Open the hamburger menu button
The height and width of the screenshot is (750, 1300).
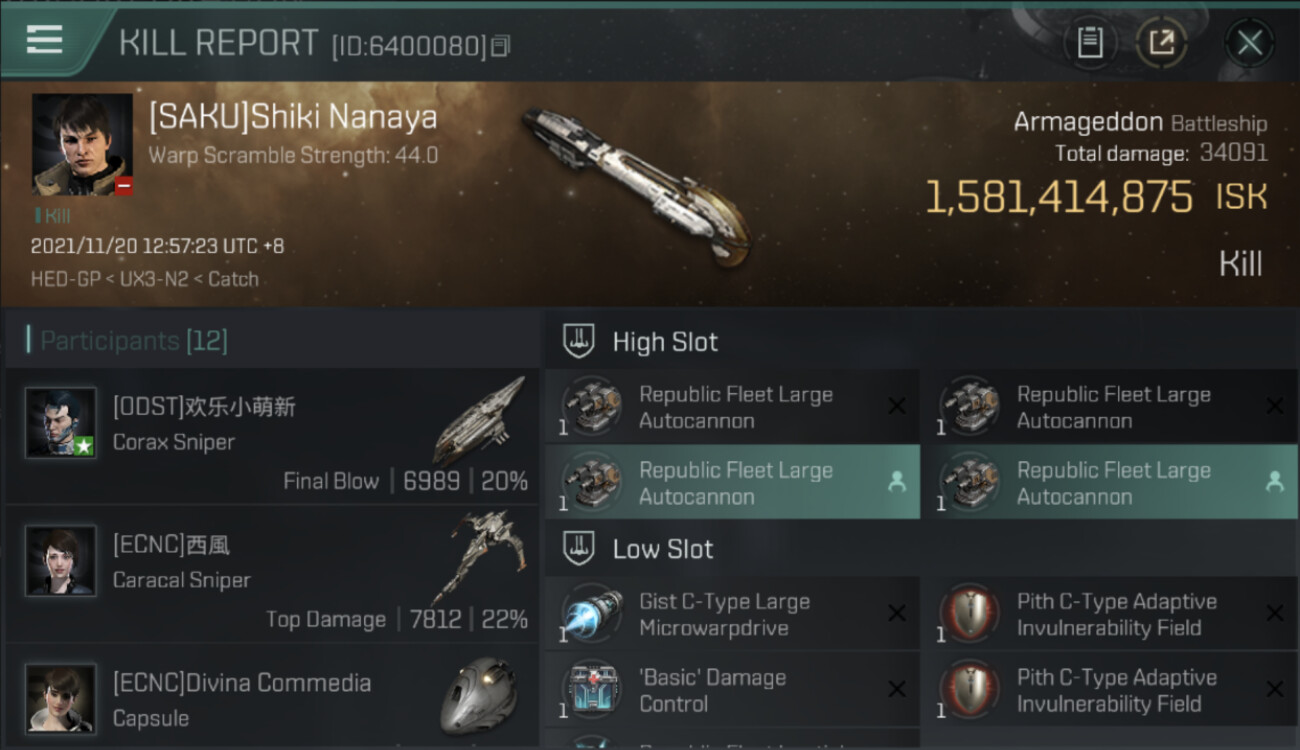point(44,40)
